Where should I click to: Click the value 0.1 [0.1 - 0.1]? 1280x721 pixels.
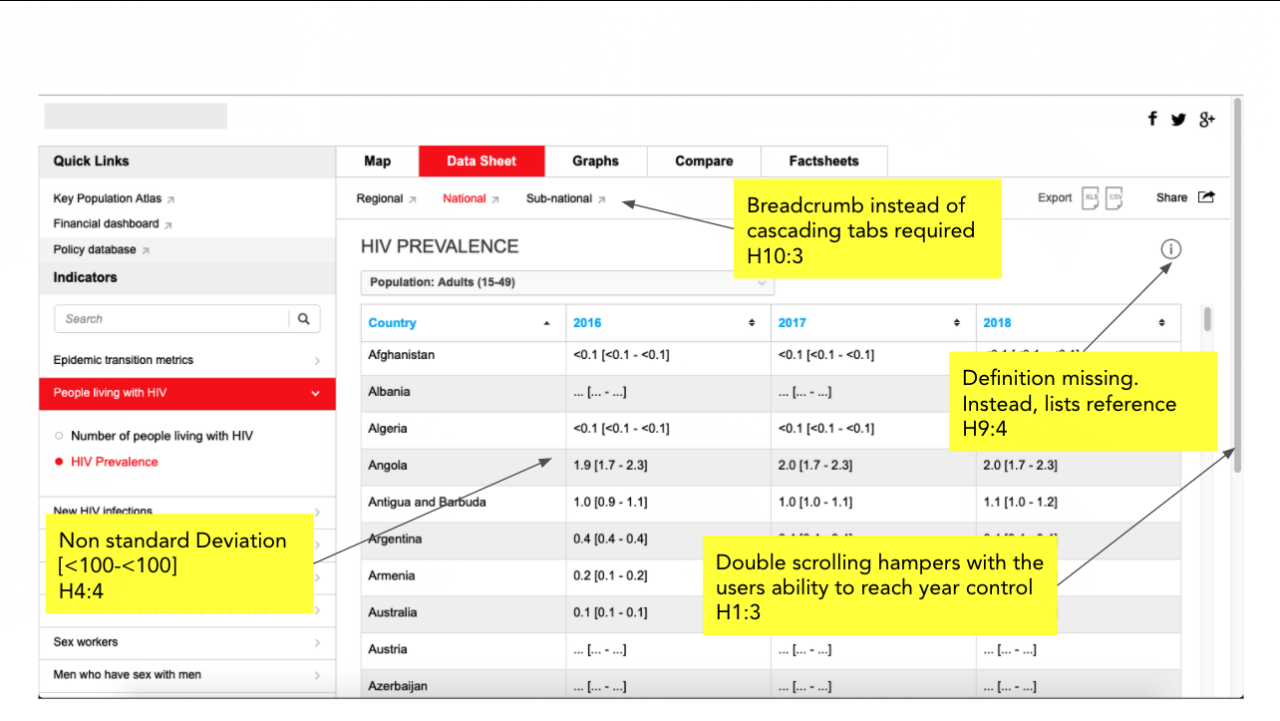(610, 612)
